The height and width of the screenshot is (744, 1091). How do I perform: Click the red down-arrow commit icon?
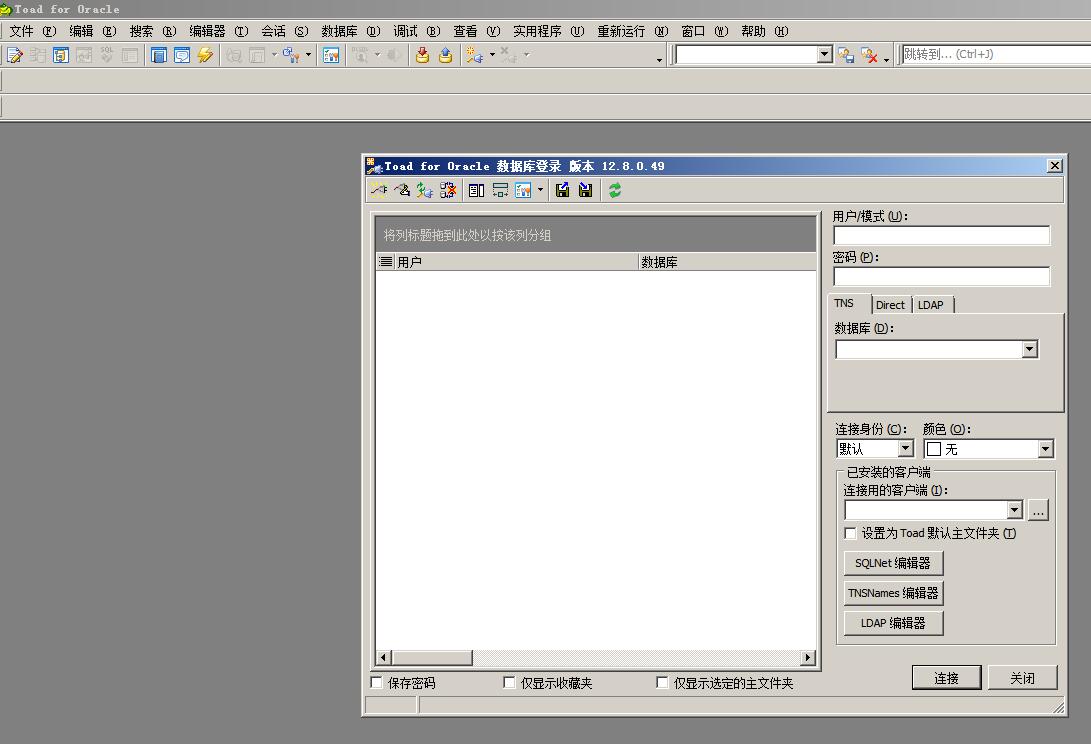[422, 55]
